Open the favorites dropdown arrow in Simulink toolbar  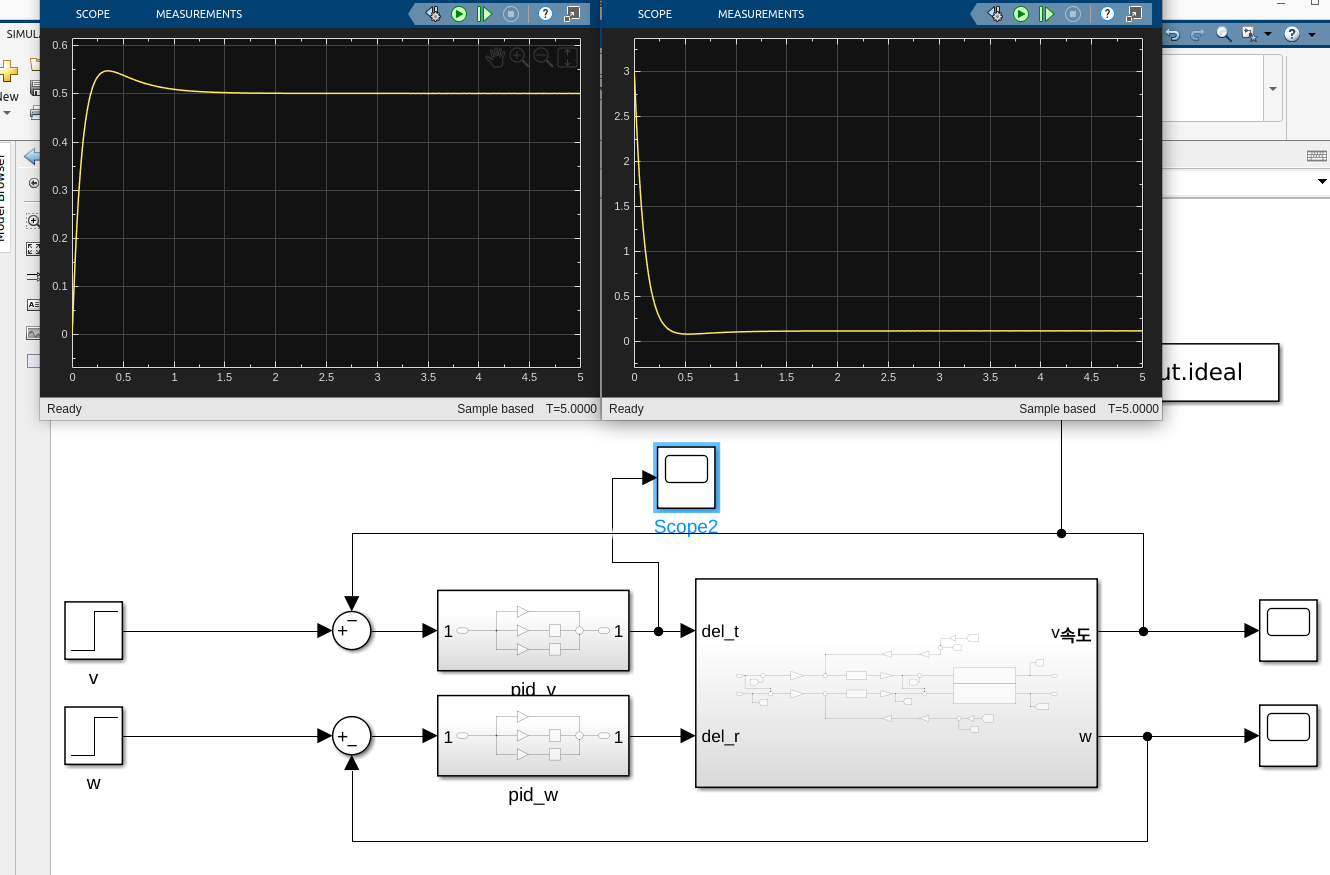(1268, 34)
